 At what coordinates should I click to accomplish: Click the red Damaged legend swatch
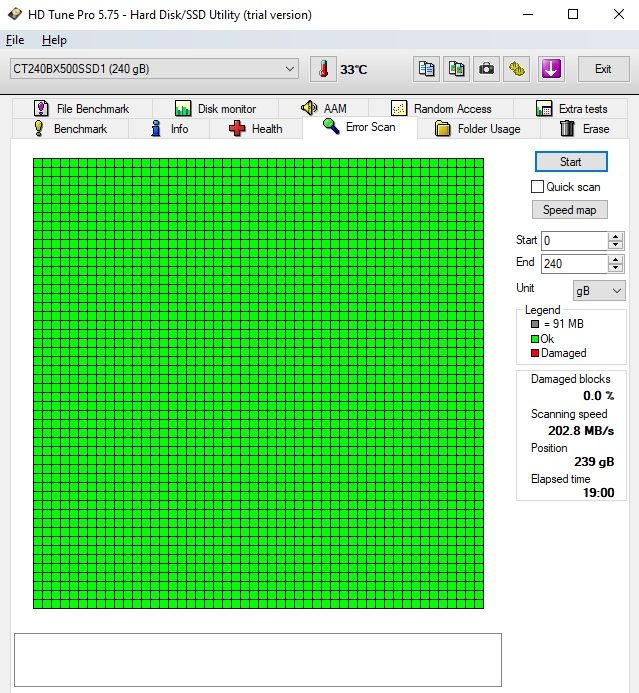point(535,353)
